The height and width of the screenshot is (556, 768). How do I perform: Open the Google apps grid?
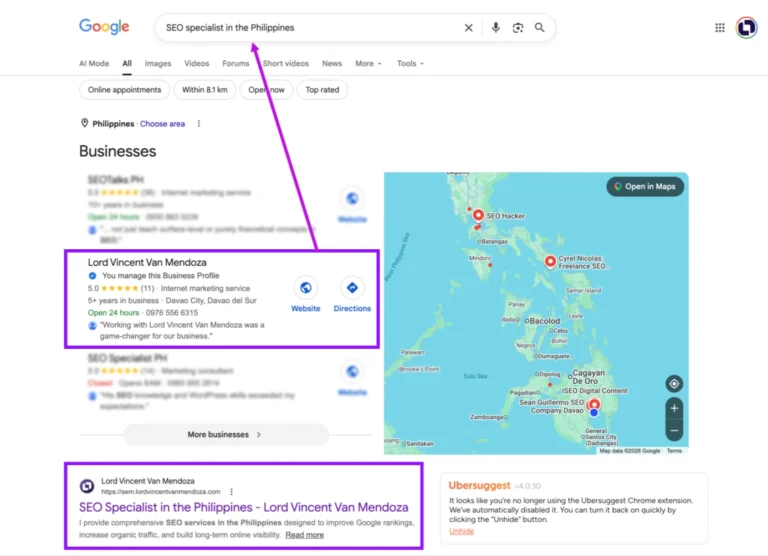click(x=720, y=28)
